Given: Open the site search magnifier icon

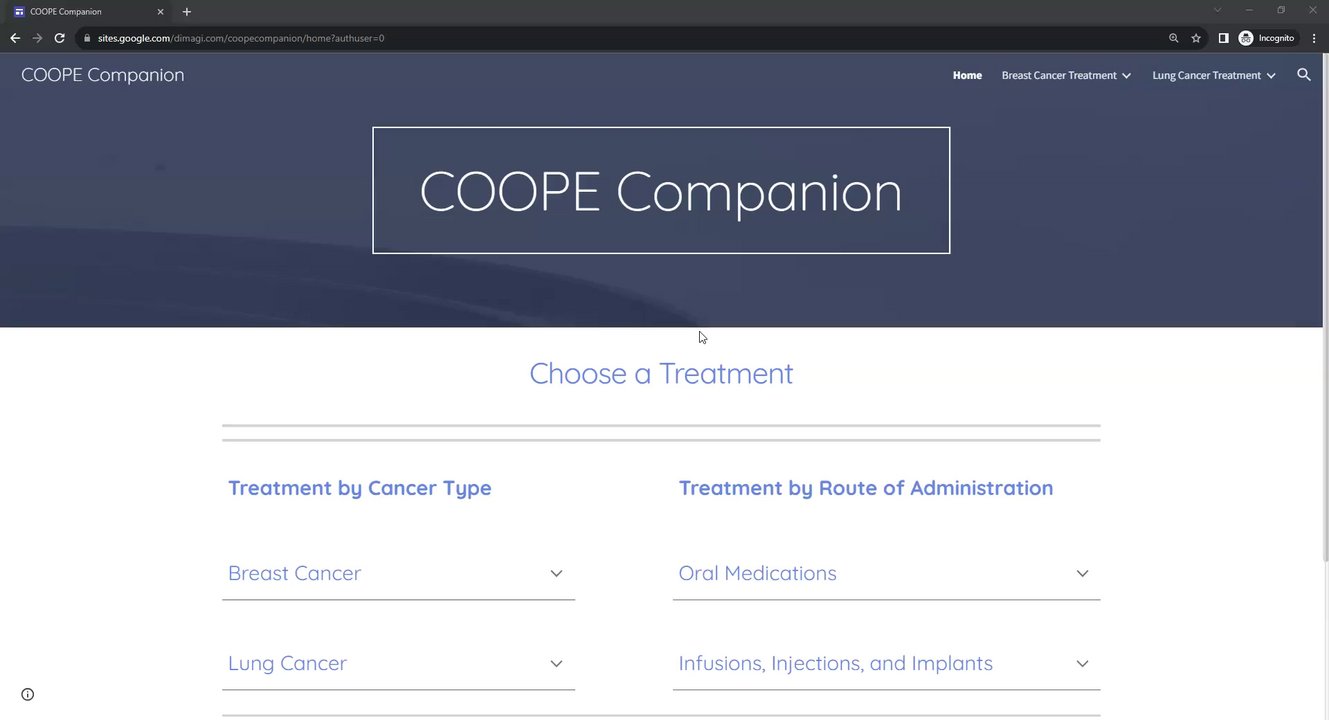Looking at the screenshot, I should click(x=1303, y=75).
